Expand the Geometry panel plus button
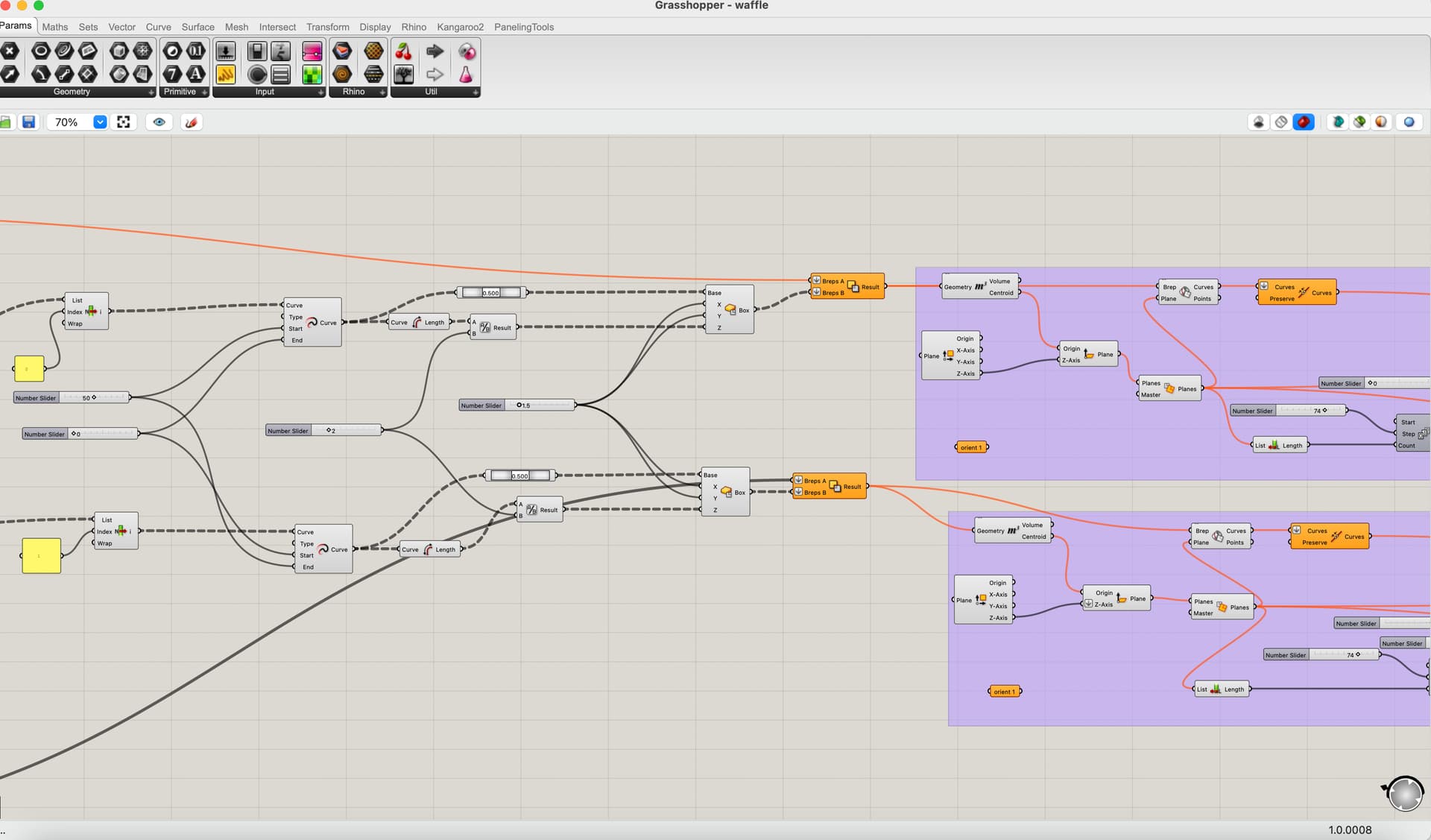 (151, 92)
